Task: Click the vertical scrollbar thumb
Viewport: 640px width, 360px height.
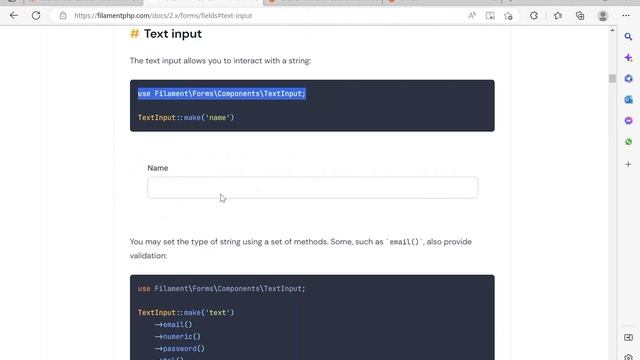Action: [612, 78]
